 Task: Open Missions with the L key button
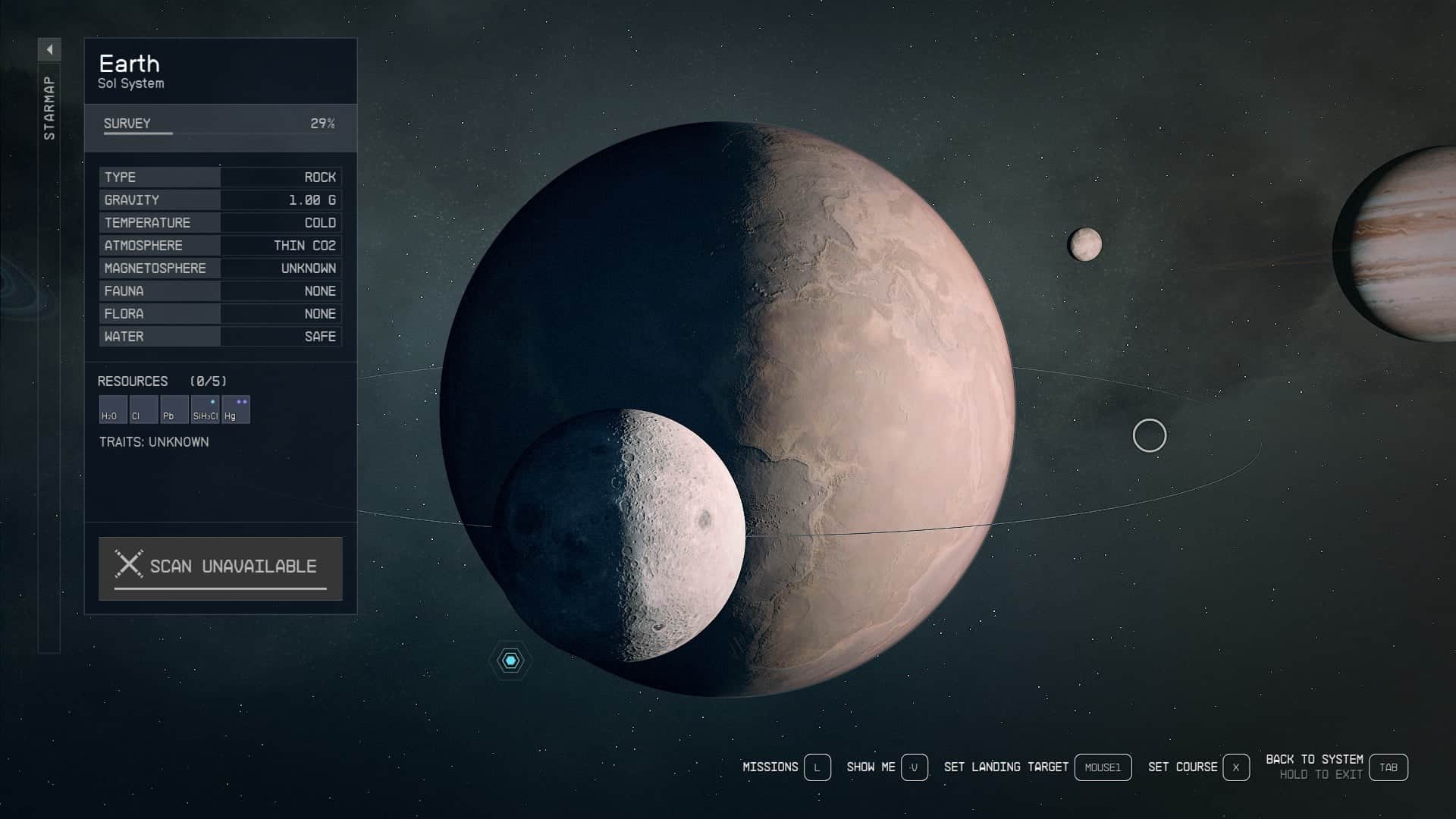point(817,767)
